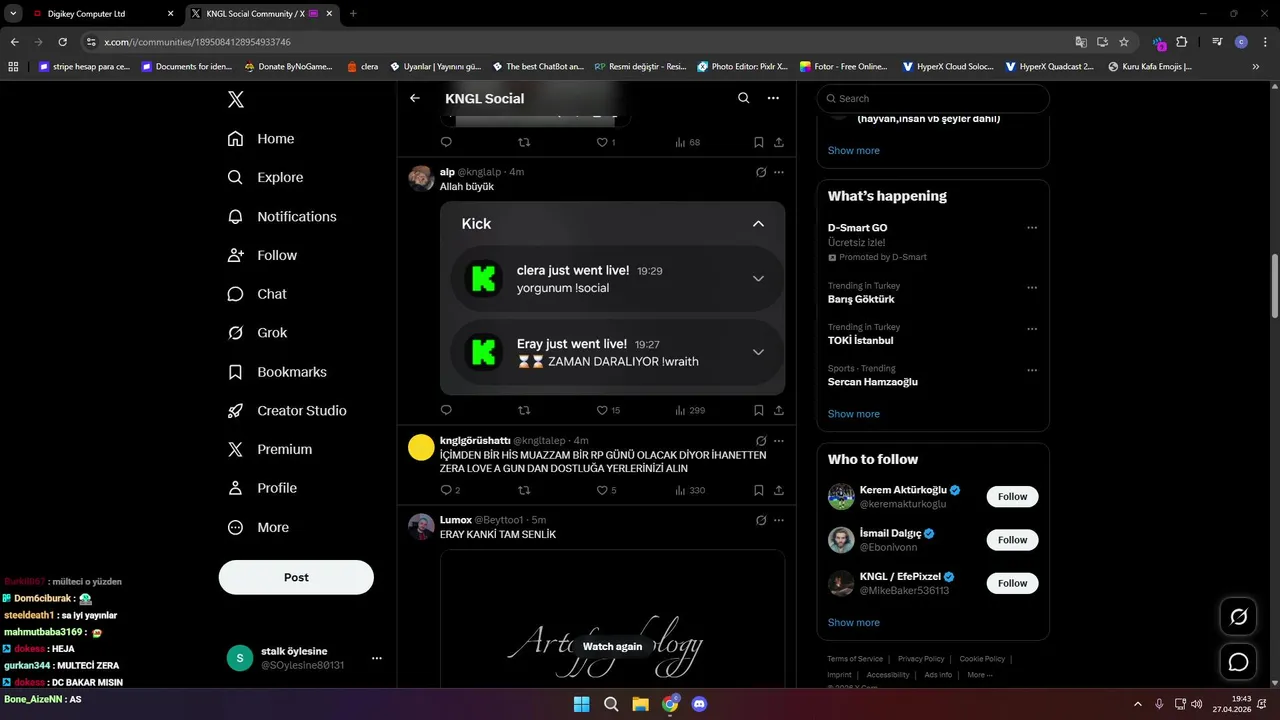Open Bookmarks in the sidebar
The height and width of the screenshot is (720, 1280).
pos(277,372)
